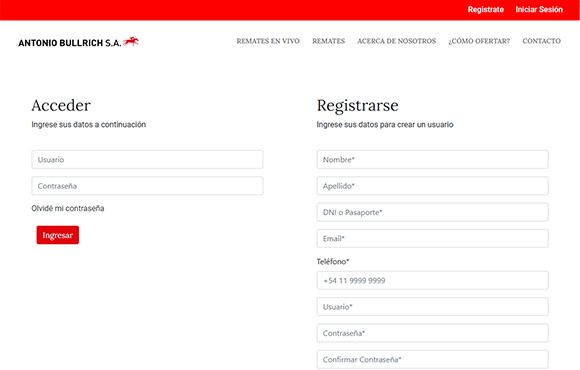Open ¿Cómo Ofertar? menu item
This screenshot has height=370, width=580.
pyautogui.click(x=479, y=41)
